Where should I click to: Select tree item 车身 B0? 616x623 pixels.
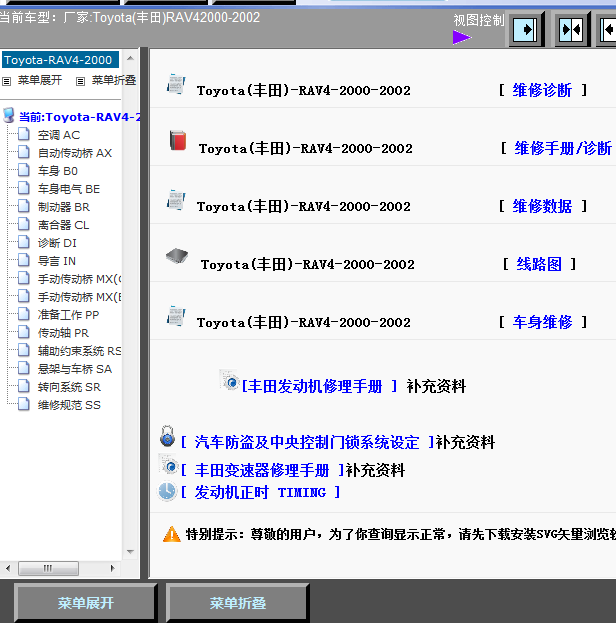tap(58, 171)
